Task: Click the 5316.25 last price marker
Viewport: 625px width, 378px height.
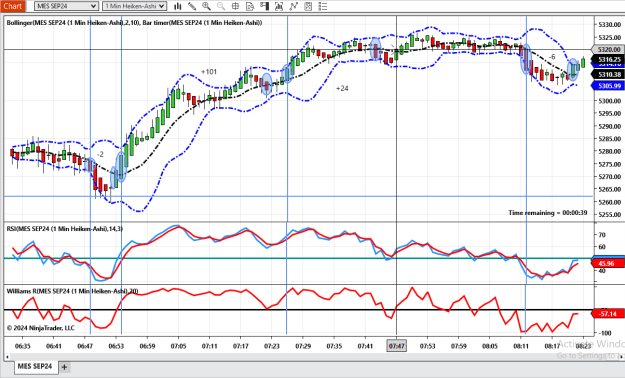Action: (x=609, y=59)
